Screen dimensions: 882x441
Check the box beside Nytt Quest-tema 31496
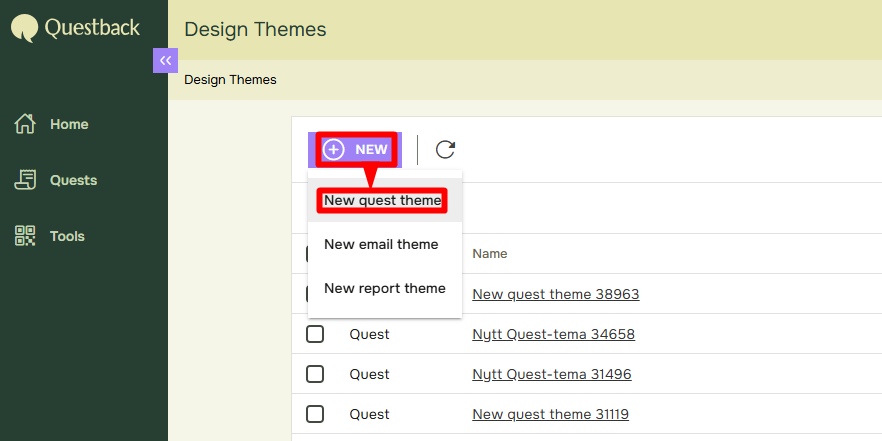(315, 374)
